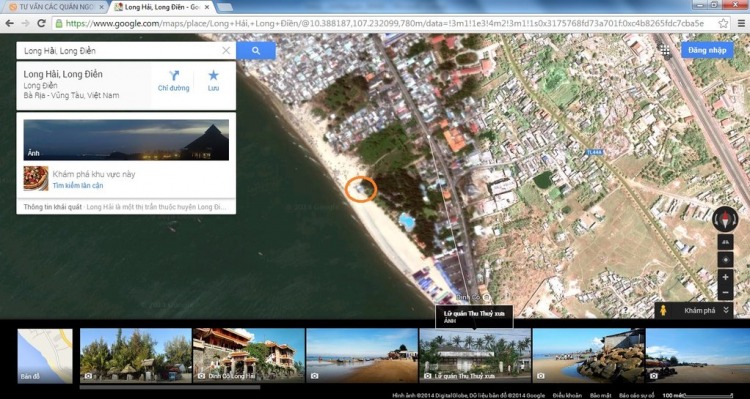Open a new browser tab
The height and width of the screenshot is (399, 750).
point(224,7)
